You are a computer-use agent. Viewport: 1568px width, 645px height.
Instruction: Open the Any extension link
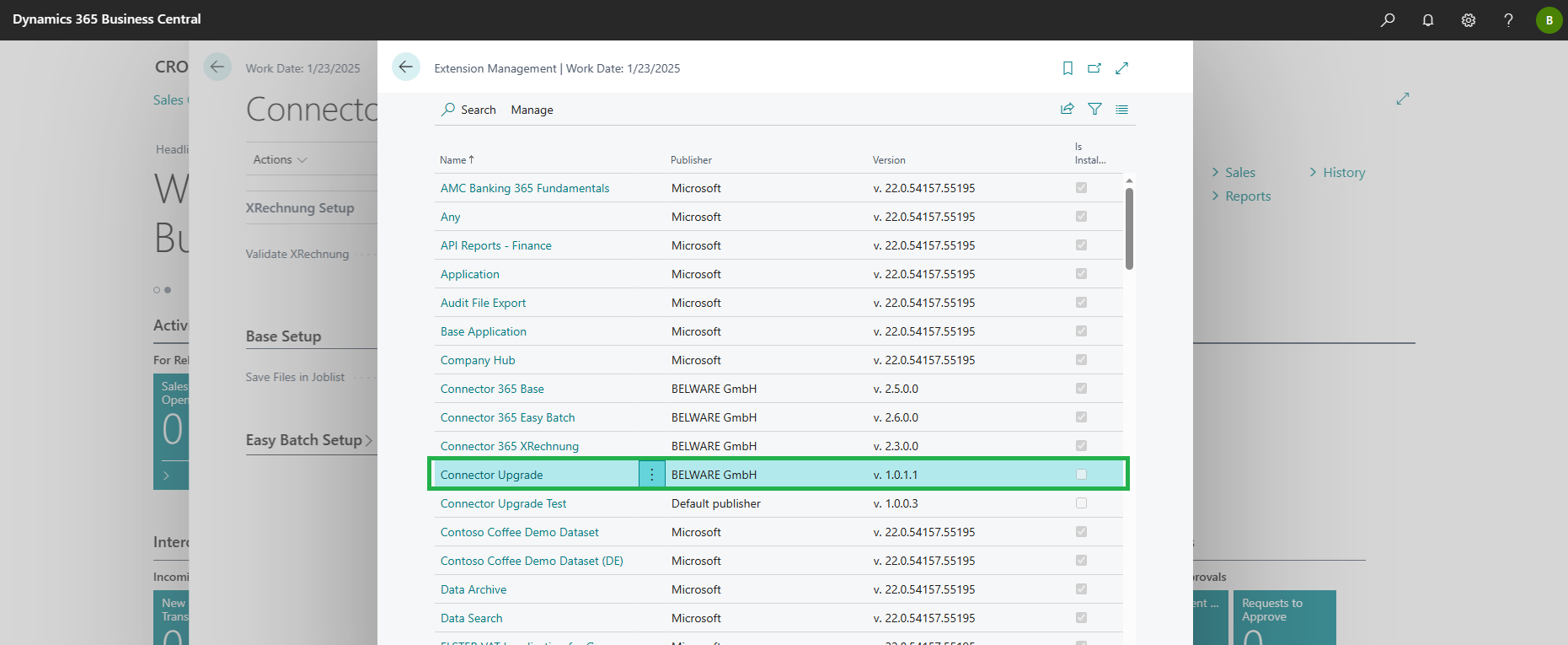(450, 217)
